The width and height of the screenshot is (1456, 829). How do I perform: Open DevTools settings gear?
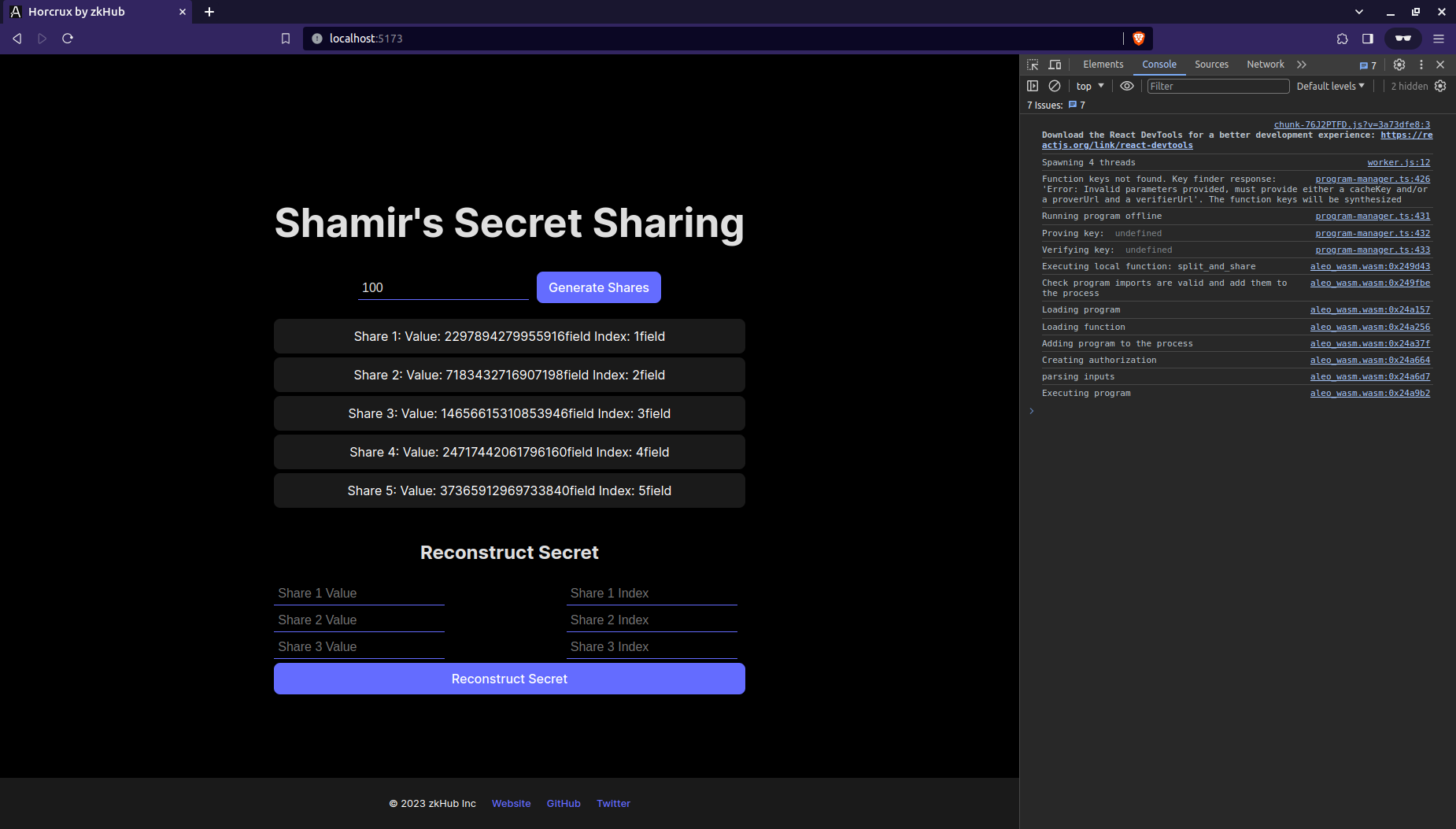tap(1399, 65)
